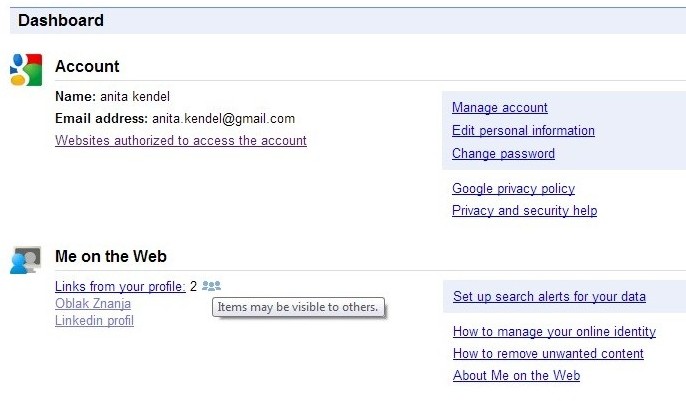Click the shared visibility people icon
The height and width of the screenshot is (401, 686).
tap(210, 286)
